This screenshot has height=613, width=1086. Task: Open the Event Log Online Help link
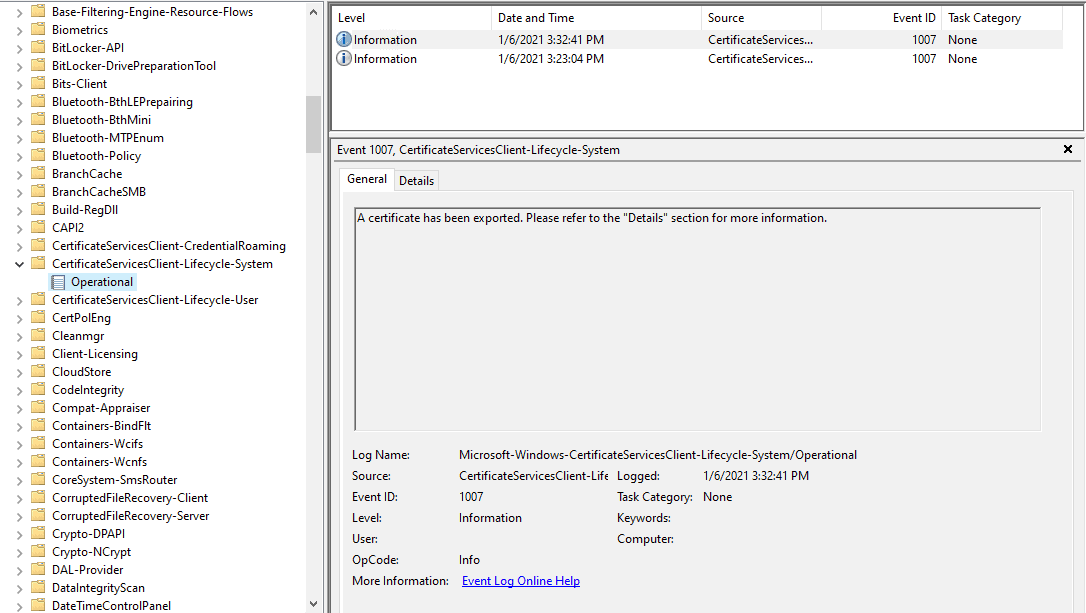(x=520, y=580)
